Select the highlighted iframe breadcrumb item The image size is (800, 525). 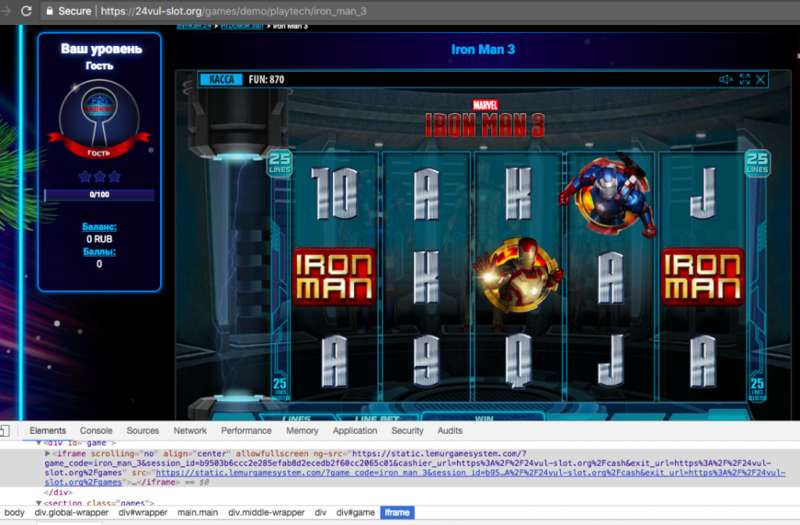pyautogui.click(x=397, y=513)
